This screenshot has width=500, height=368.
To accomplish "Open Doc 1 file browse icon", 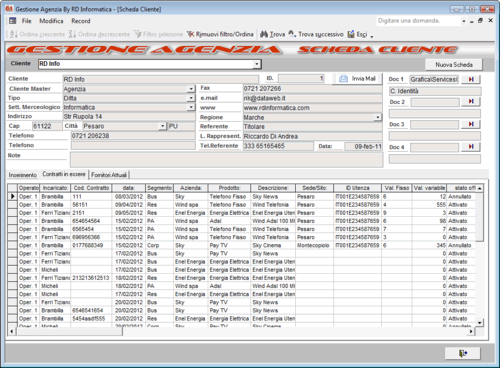I will click(x=471, y=79).
